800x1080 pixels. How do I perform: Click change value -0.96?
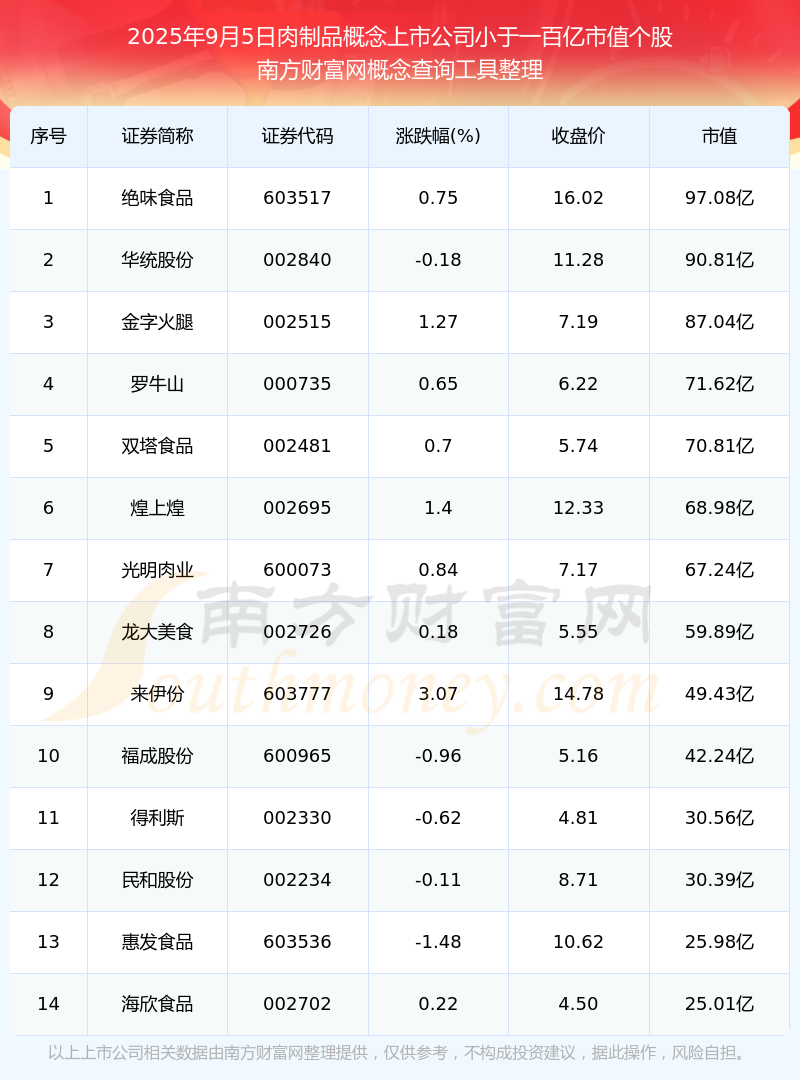[438, 756]
